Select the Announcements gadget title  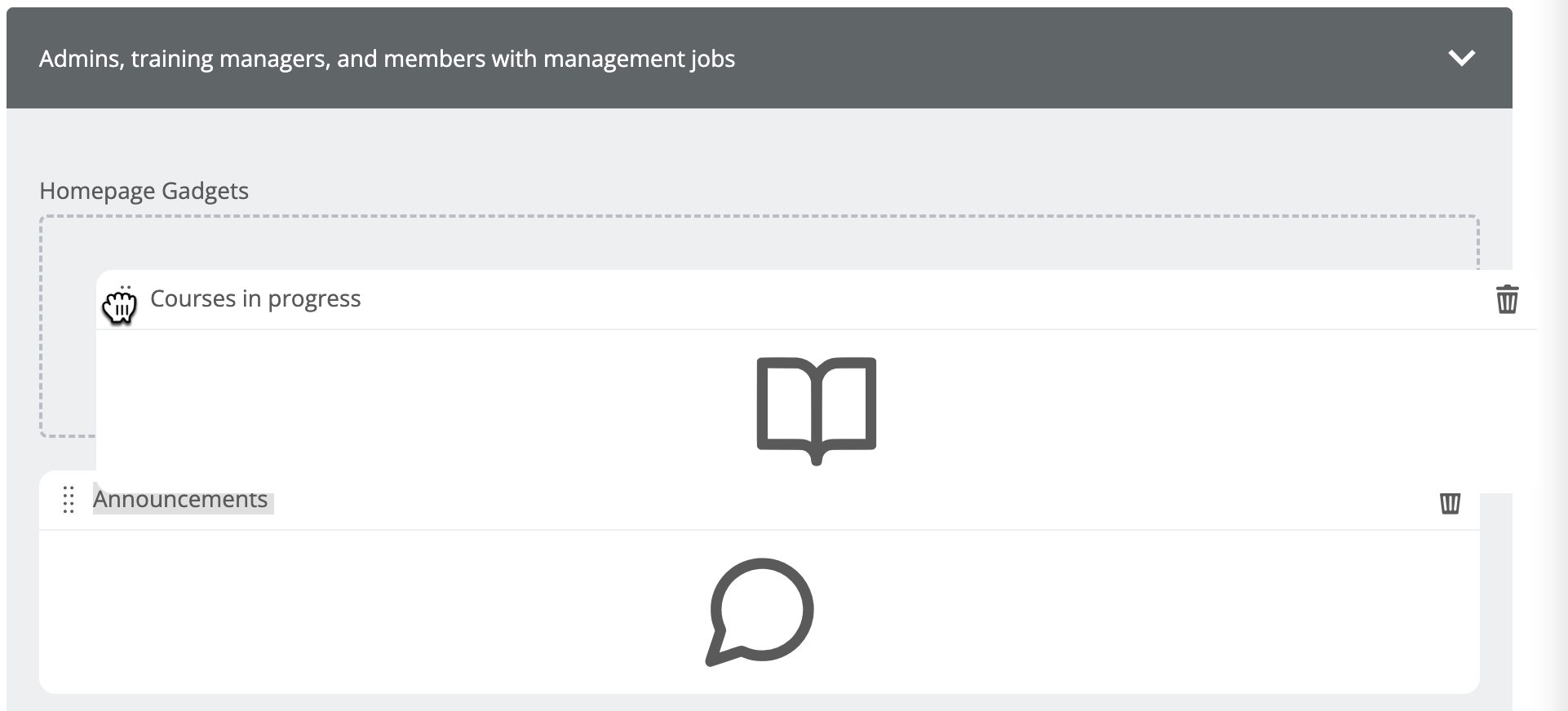tap(180, 499)
